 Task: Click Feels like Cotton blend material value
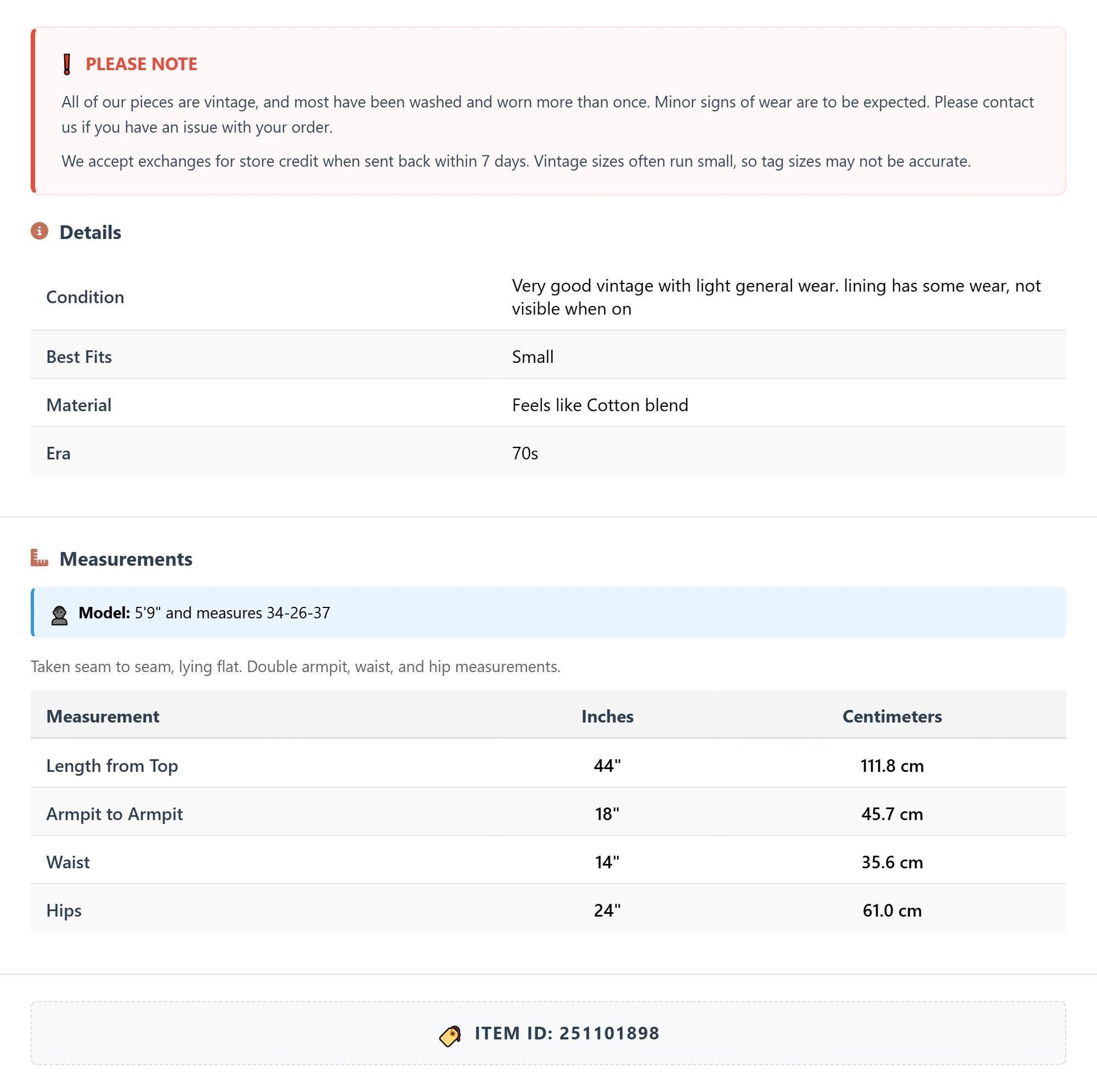click(600, 405)
